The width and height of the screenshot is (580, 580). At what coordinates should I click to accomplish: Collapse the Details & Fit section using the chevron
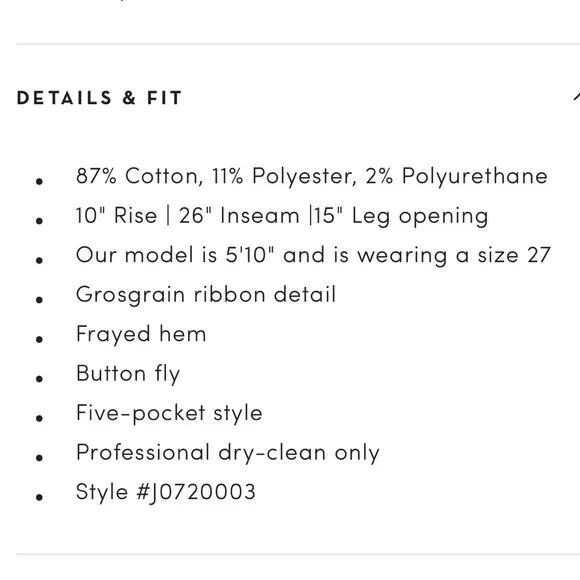(x=577, y=97)
